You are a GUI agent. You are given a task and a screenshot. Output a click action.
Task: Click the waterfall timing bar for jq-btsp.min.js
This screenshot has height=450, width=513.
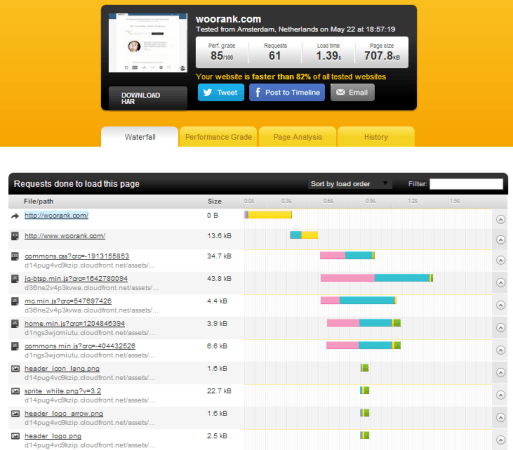[x=377, y=278]
